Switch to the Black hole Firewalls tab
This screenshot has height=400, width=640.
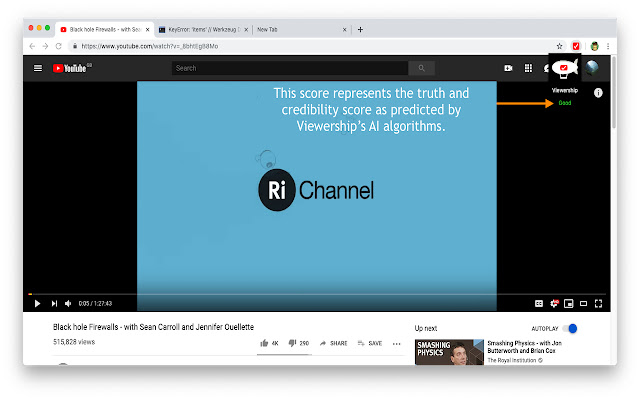[104, 29]
